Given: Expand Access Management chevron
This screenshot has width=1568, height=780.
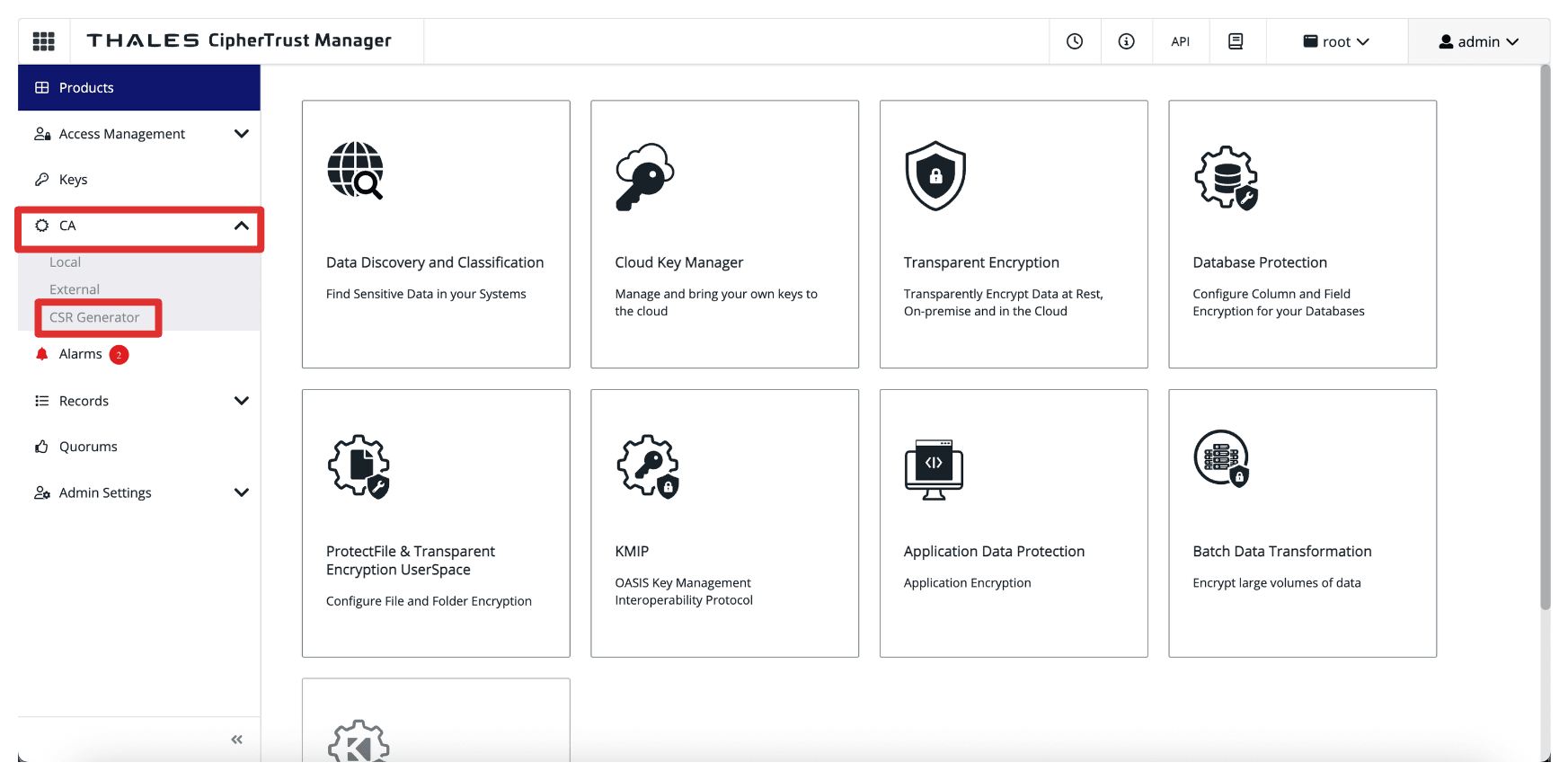Looking at the screenshot, I should 241,134.
